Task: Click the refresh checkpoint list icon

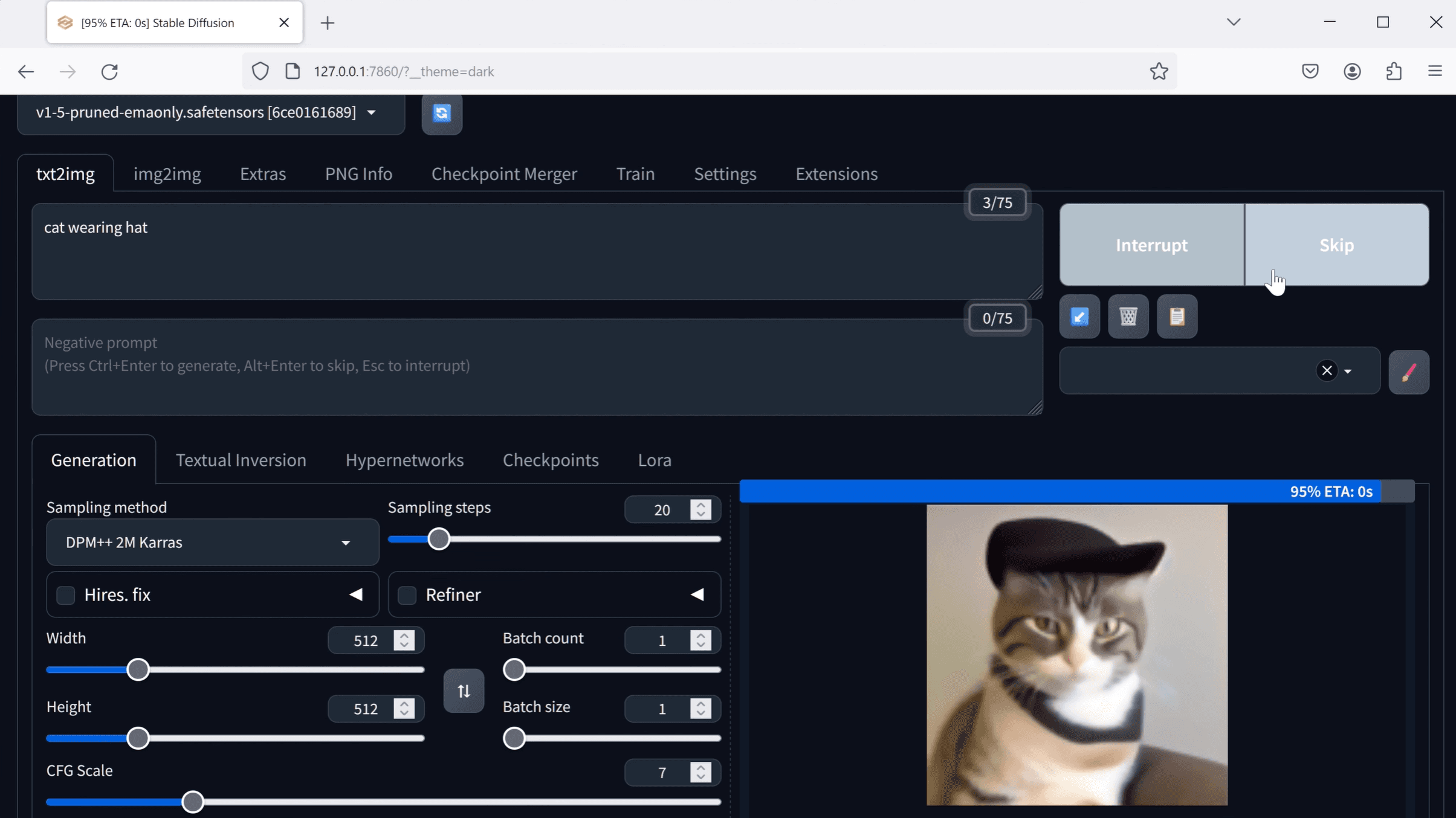Action: coord(442,114)
